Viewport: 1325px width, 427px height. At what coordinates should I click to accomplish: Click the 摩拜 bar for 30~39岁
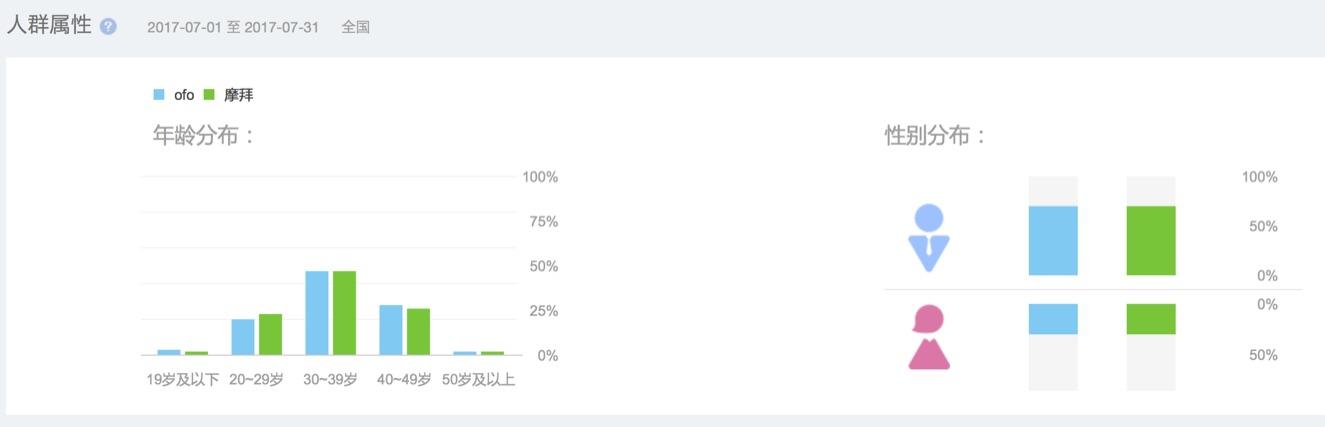[x=344, y=313]
